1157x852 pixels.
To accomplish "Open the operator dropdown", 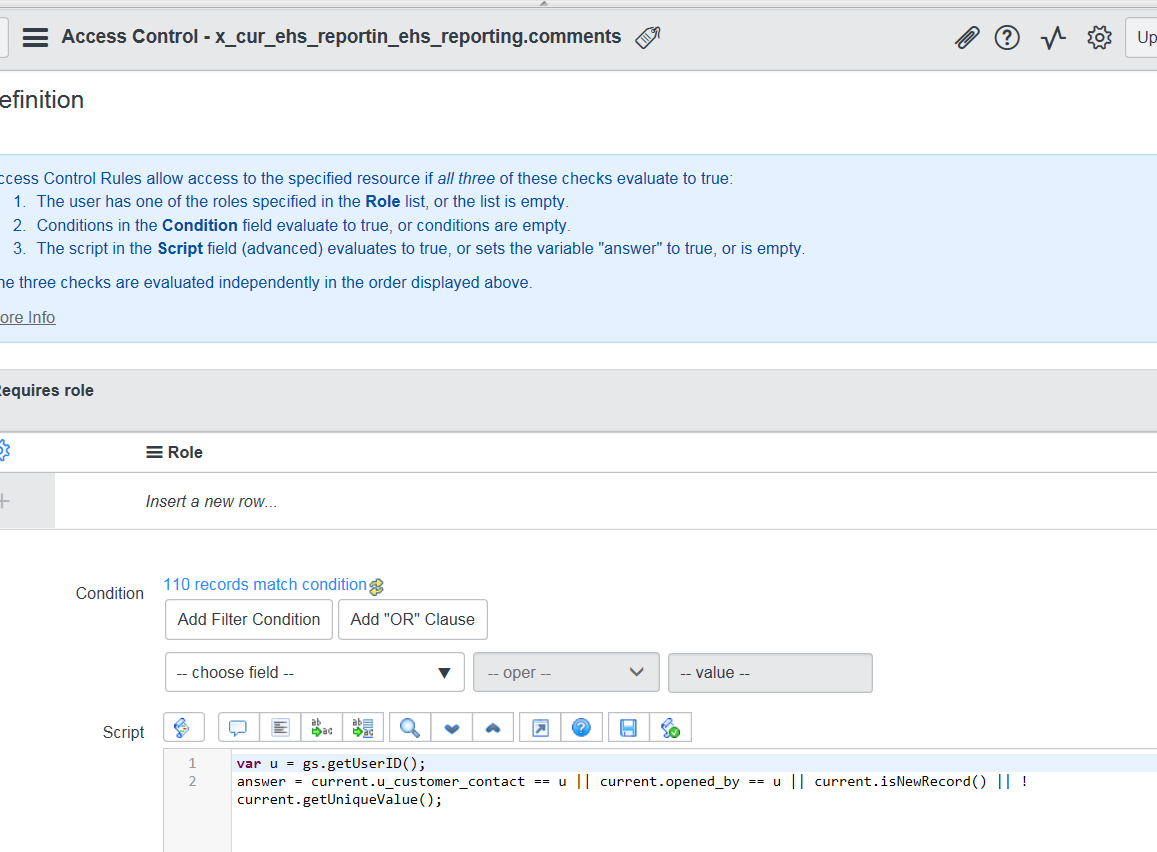I will tap(566, 672).
